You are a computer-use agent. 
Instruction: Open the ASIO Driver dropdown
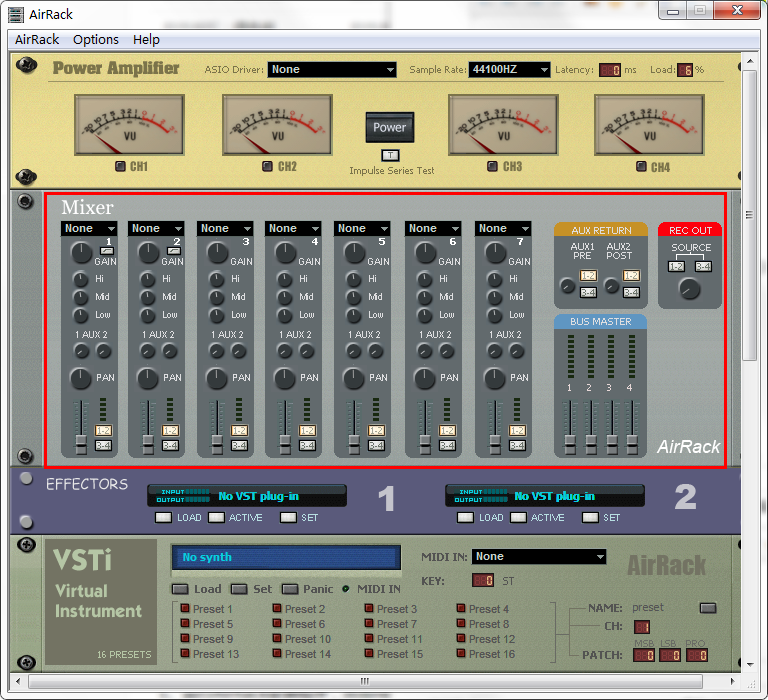[x=332, y=70]
